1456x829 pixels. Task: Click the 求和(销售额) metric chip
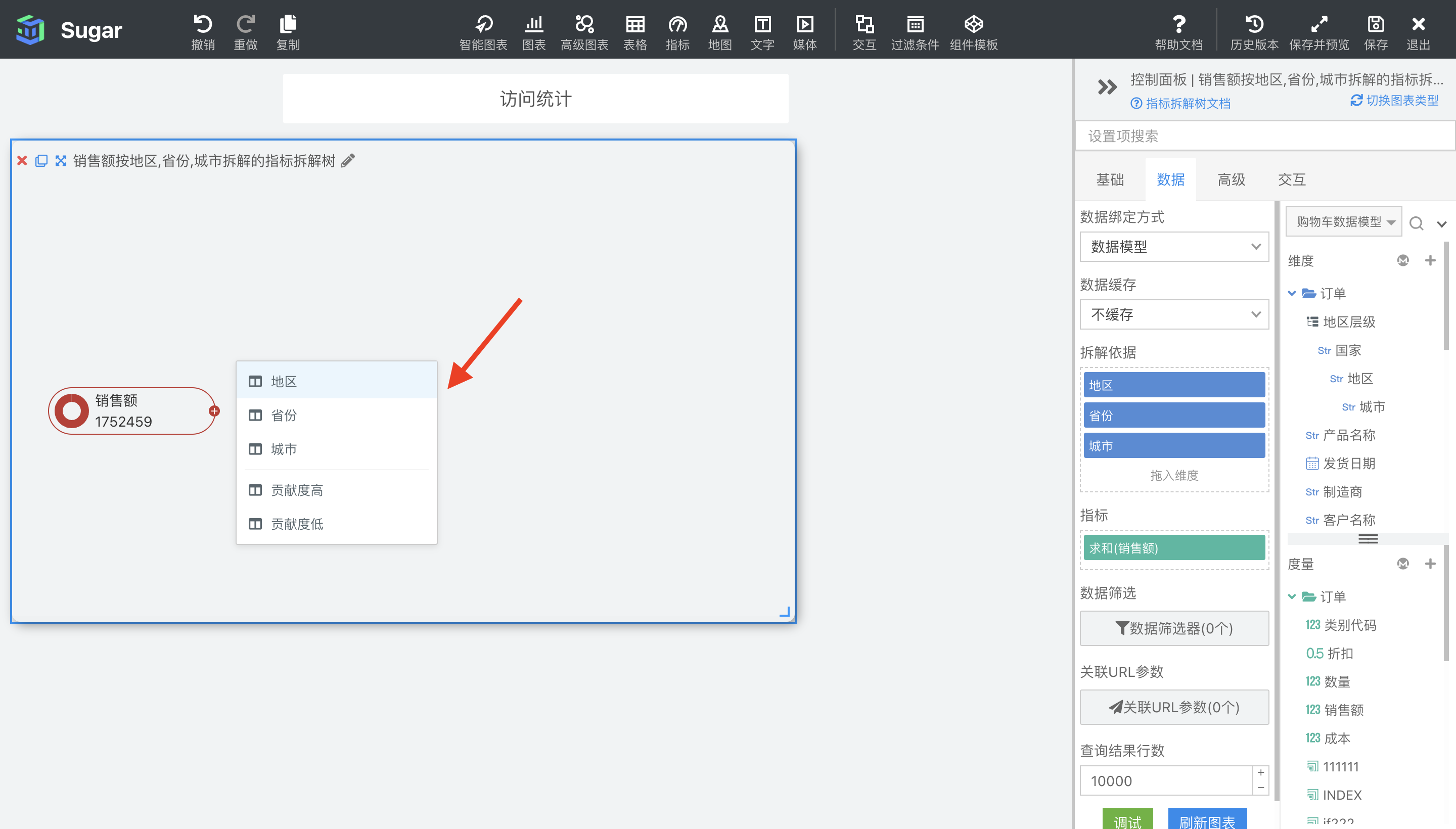pos(1174,548)
